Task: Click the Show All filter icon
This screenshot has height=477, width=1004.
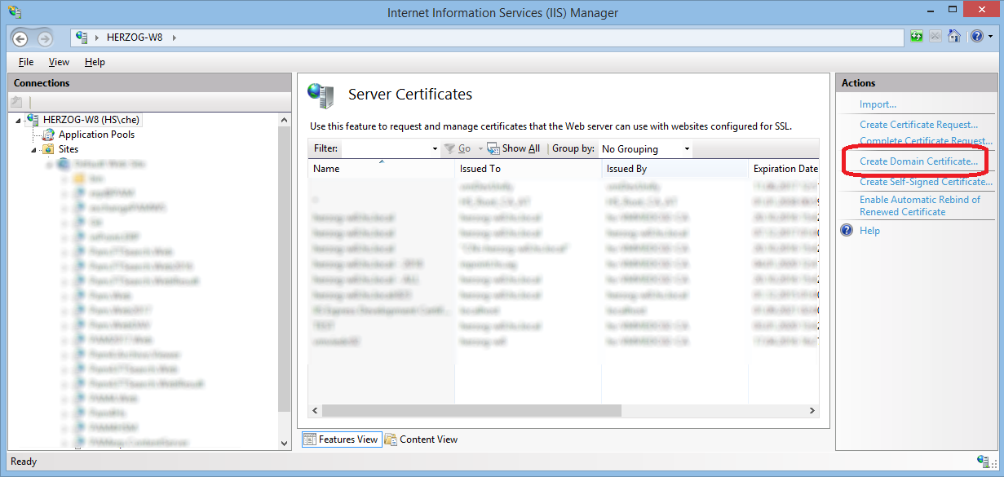Action: click(x=494, y=149)
